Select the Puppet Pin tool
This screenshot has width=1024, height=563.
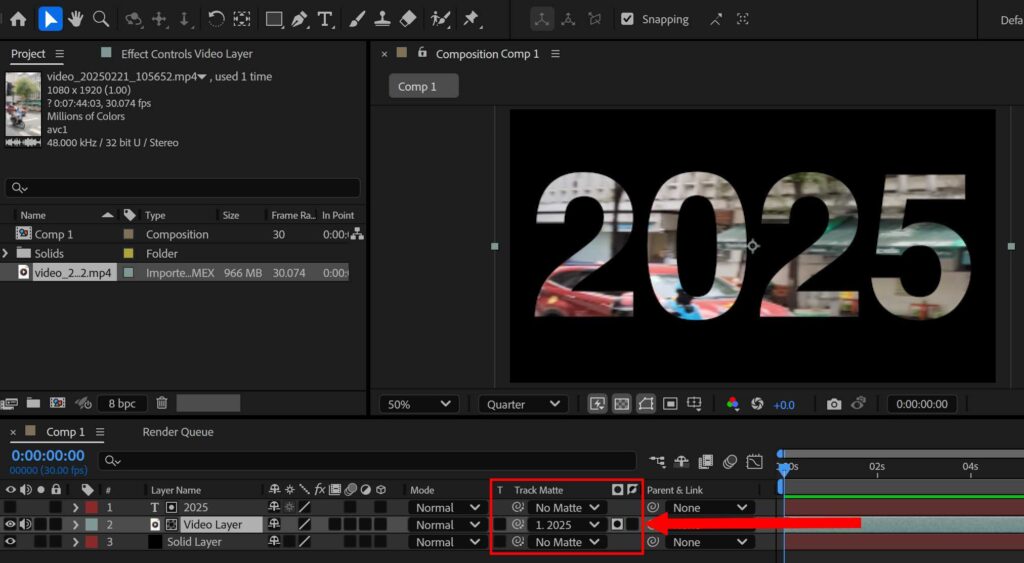coord(471,19)
